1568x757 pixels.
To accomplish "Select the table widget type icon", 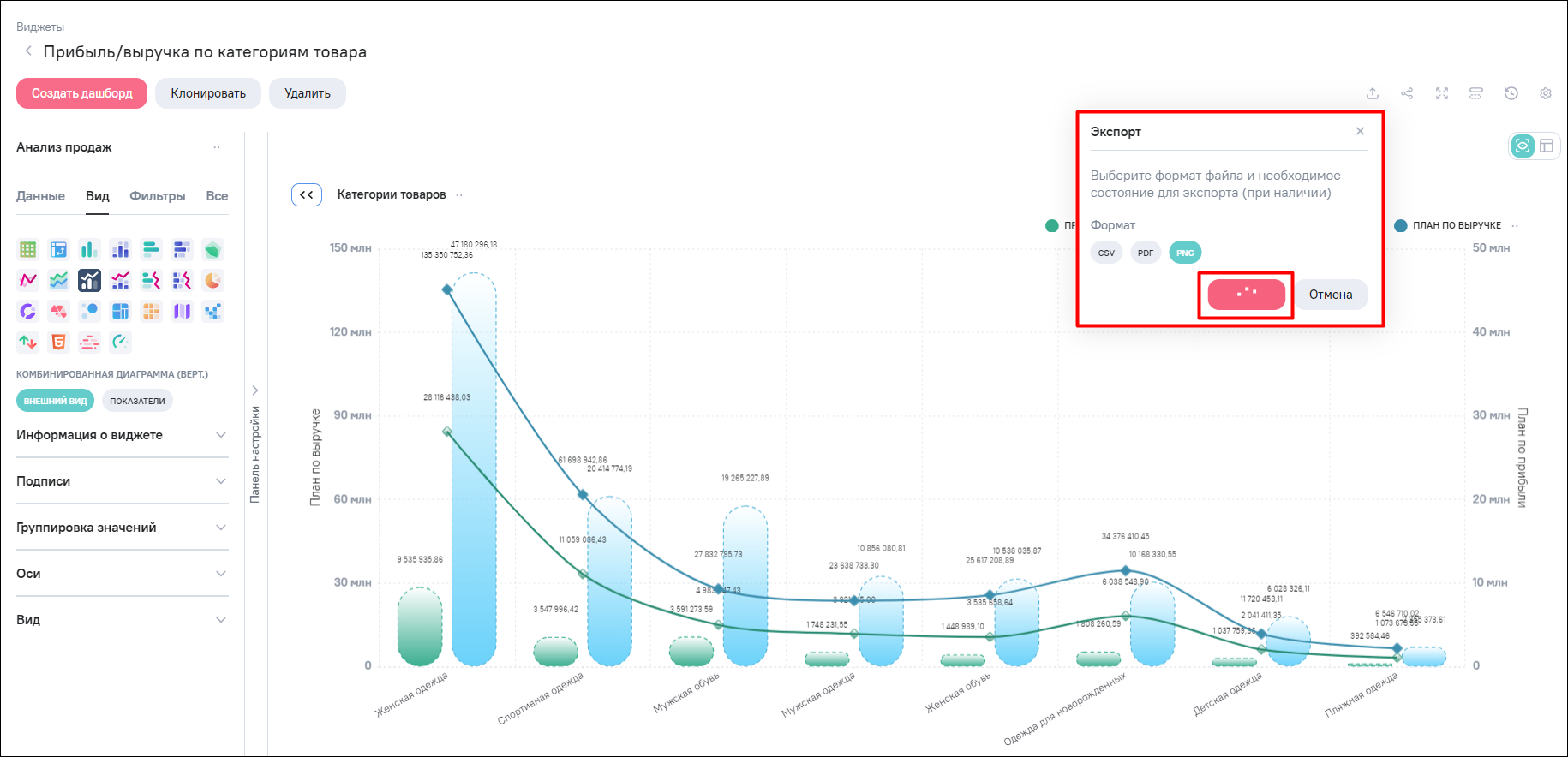I will tap(28, 249).
